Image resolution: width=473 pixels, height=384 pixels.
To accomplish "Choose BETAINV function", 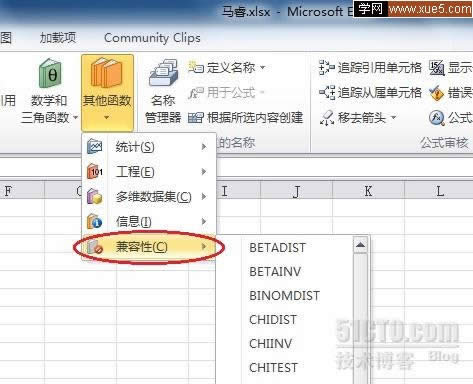I will [x=275, y=272].
